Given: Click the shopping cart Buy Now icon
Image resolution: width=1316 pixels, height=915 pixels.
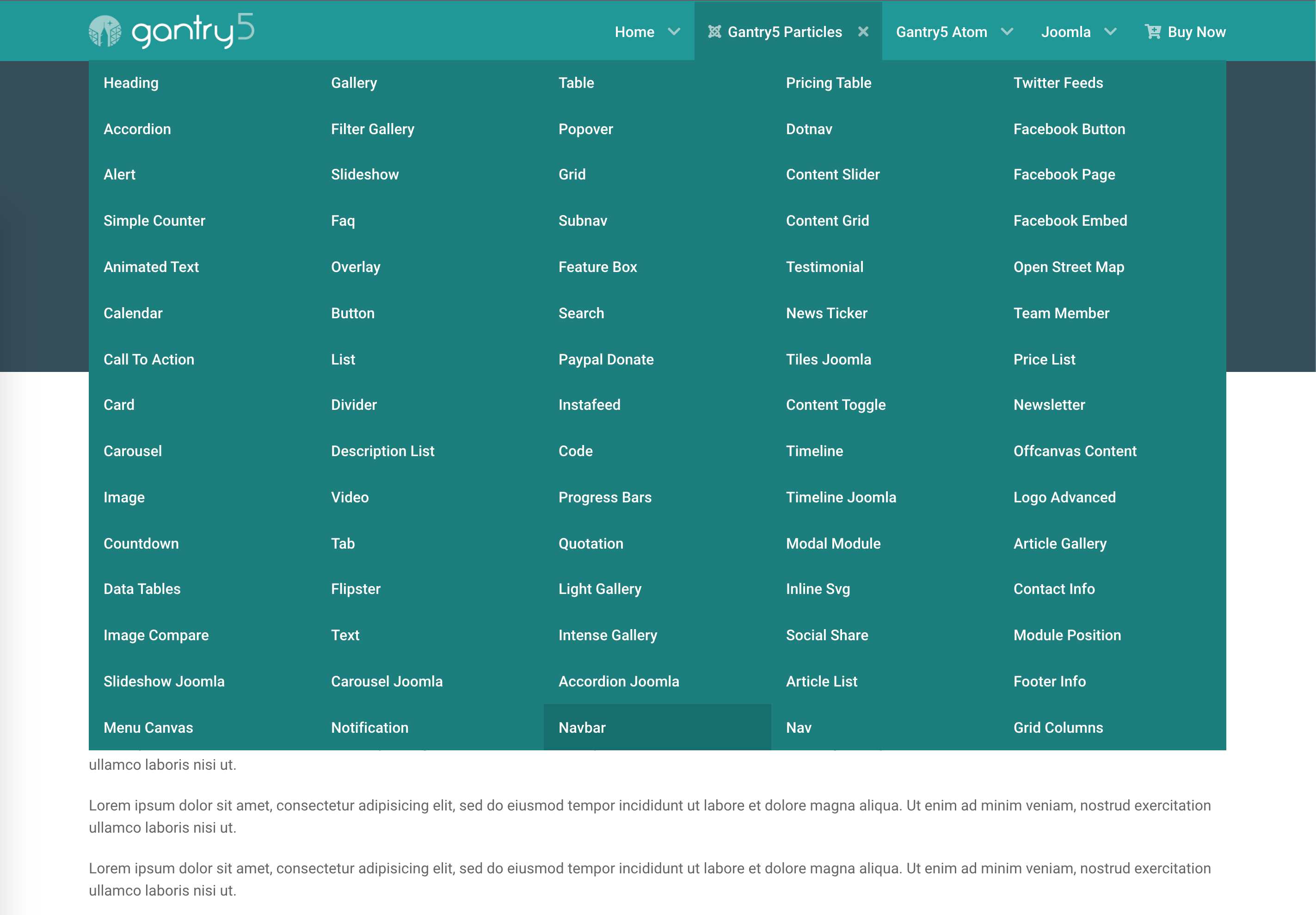Looking at the screenshot, I should 1152,31.
